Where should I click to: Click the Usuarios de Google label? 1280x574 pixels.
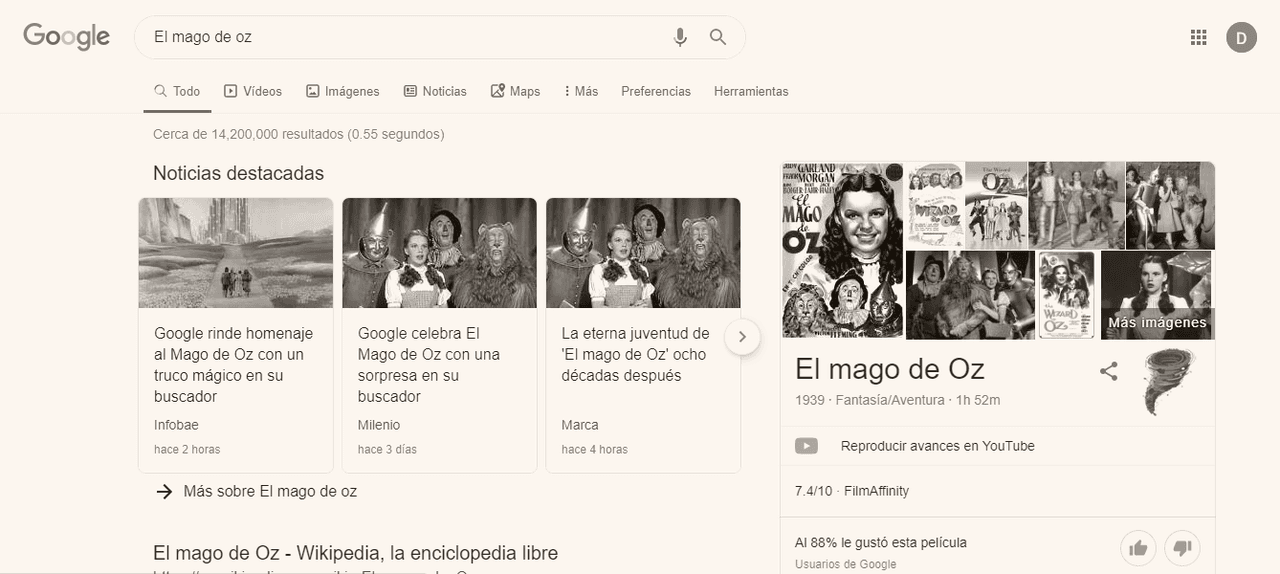coord(845,564)
